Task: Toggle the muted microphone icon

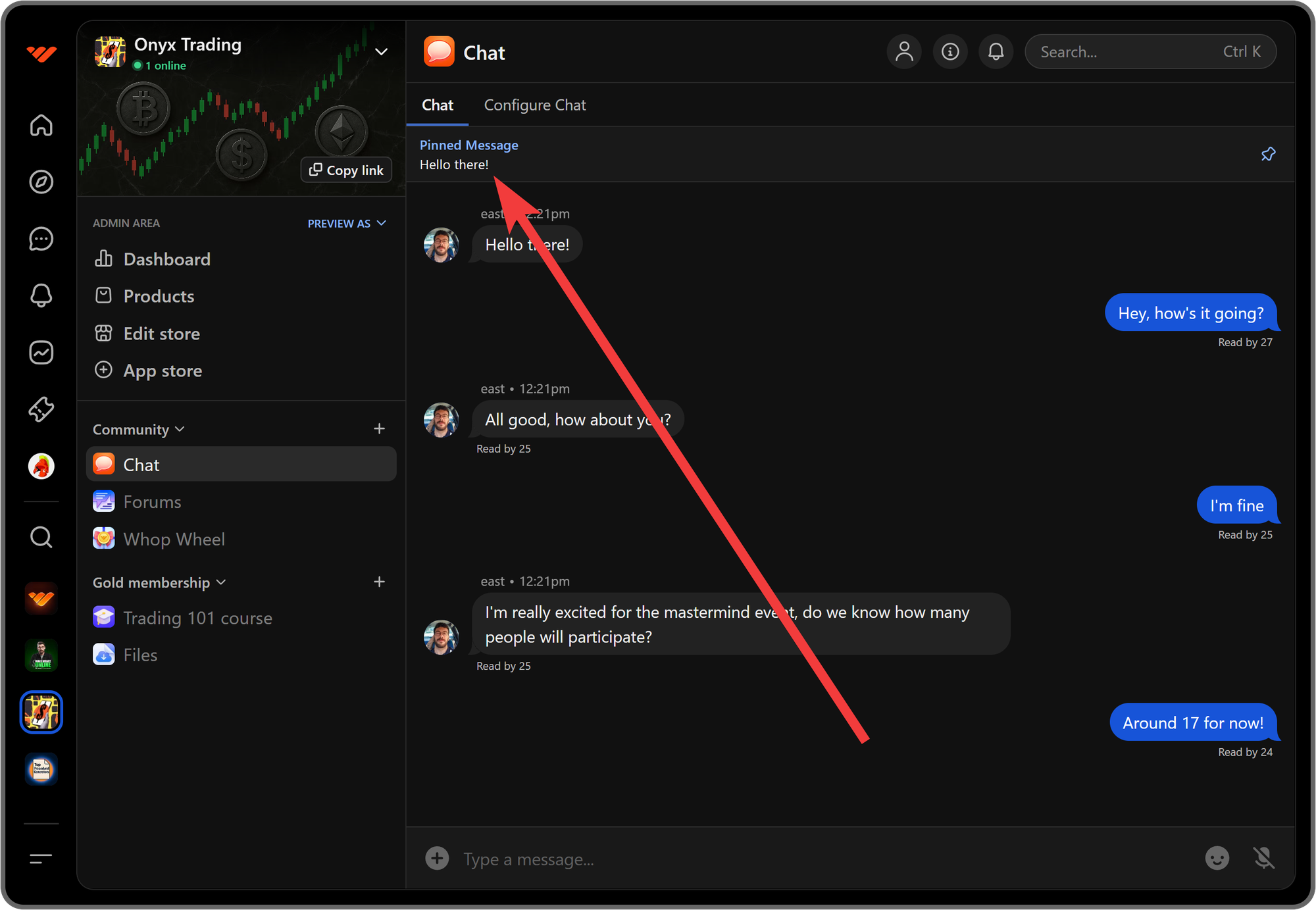Action: click(1263, 858)
